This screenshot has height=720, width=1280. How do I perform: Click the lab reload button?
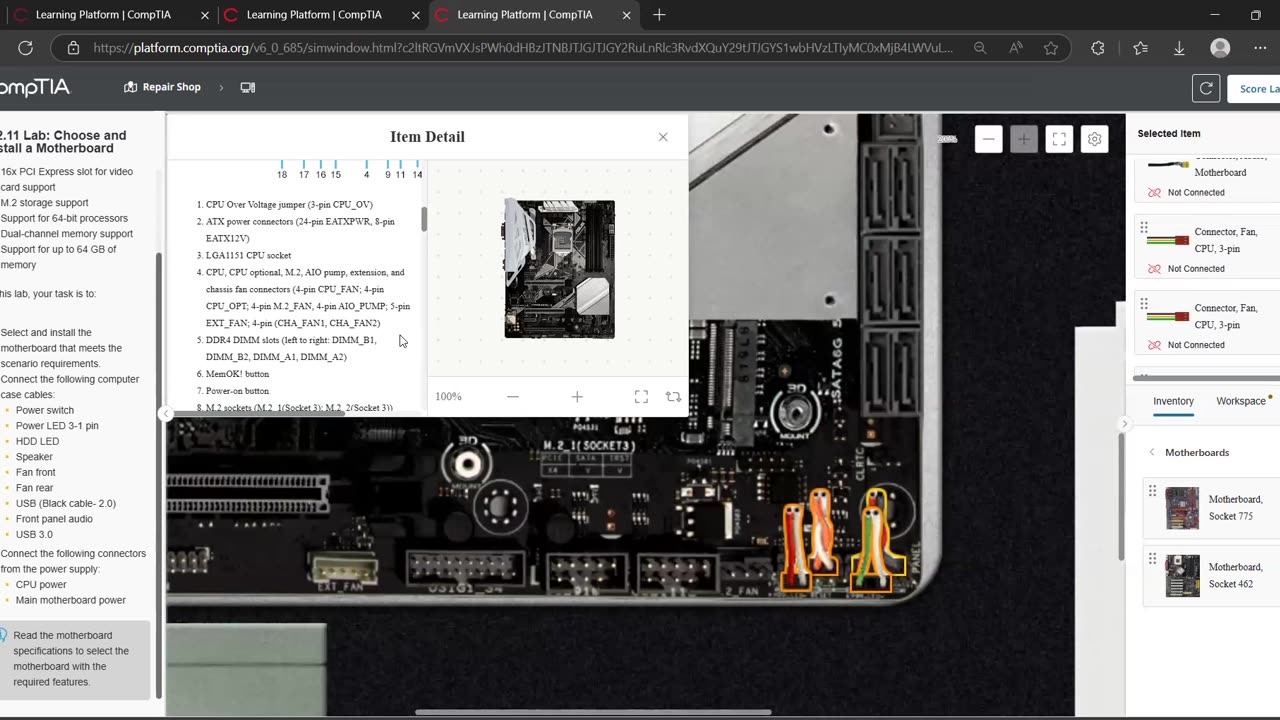[1206, 88]
